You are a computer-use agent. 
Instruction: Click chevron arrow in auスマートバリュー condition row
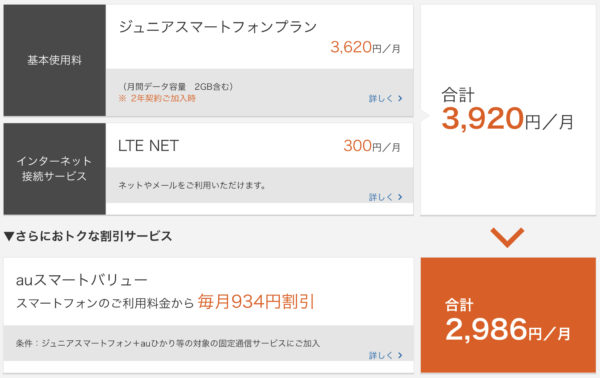[400, 355]
